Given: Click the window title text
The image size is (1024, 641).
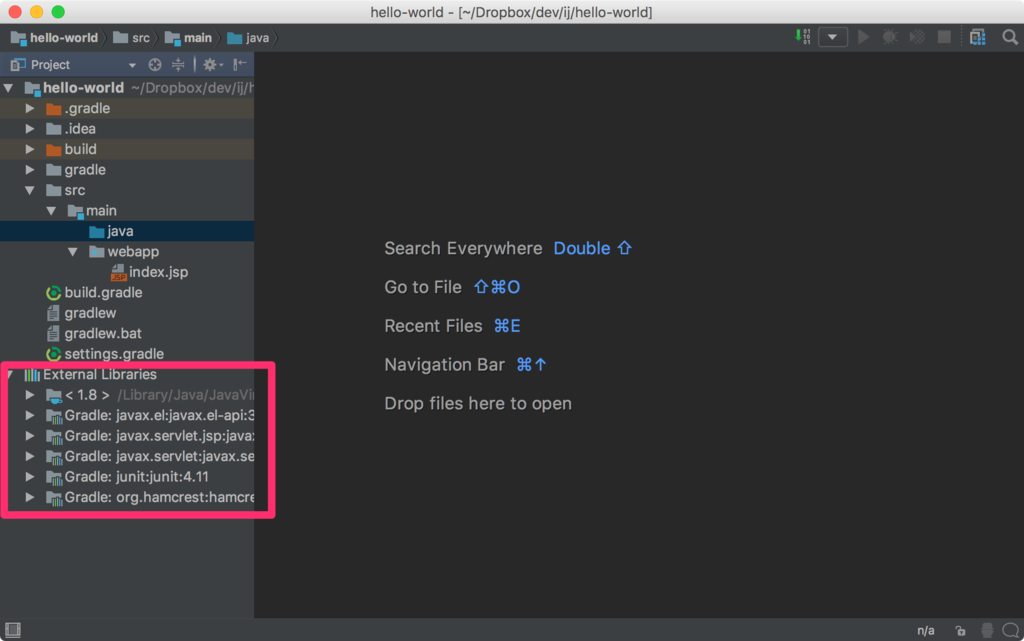Looking at the screenshot, I should (x=511, y=12).
